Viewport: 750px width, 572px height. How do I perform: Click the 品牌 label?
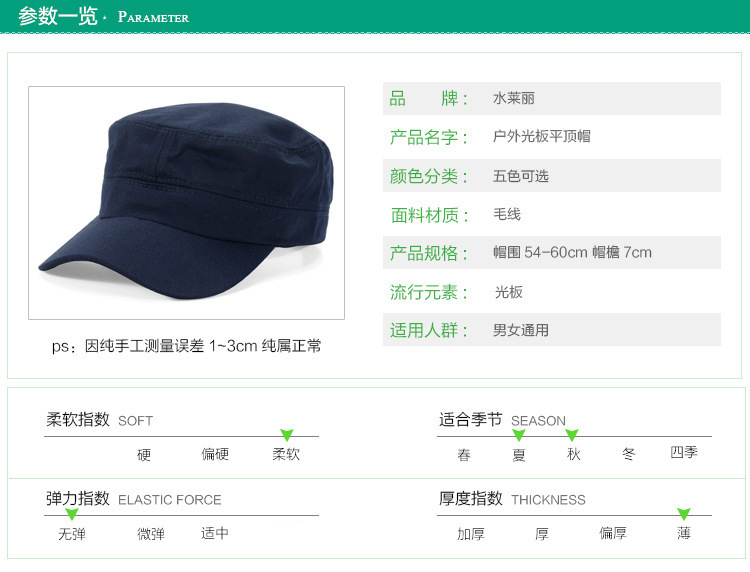point(428,99)
